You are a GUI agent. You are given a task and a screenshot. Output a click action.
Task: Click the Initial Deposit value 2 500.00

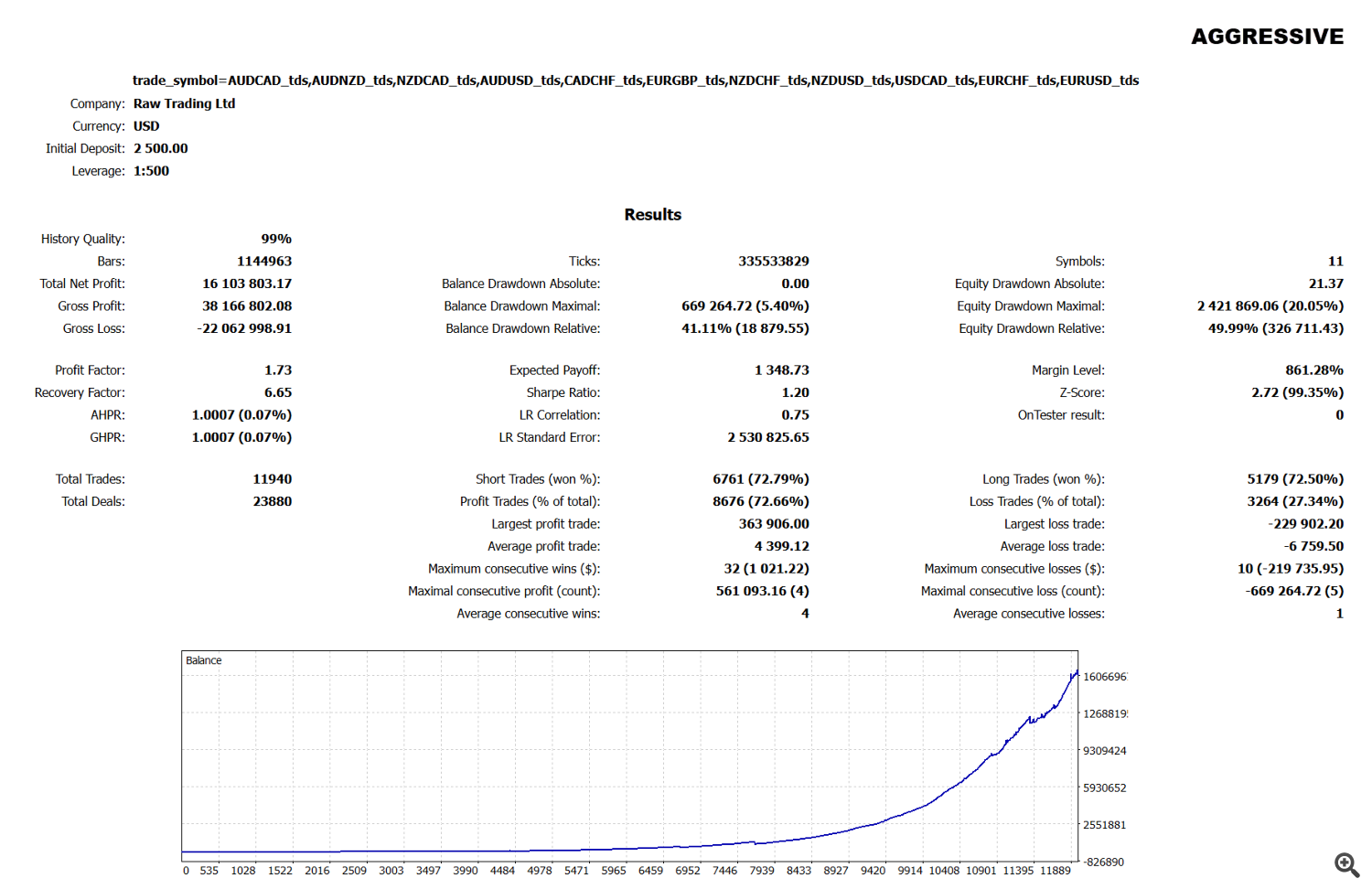click(x=160, y=148)
